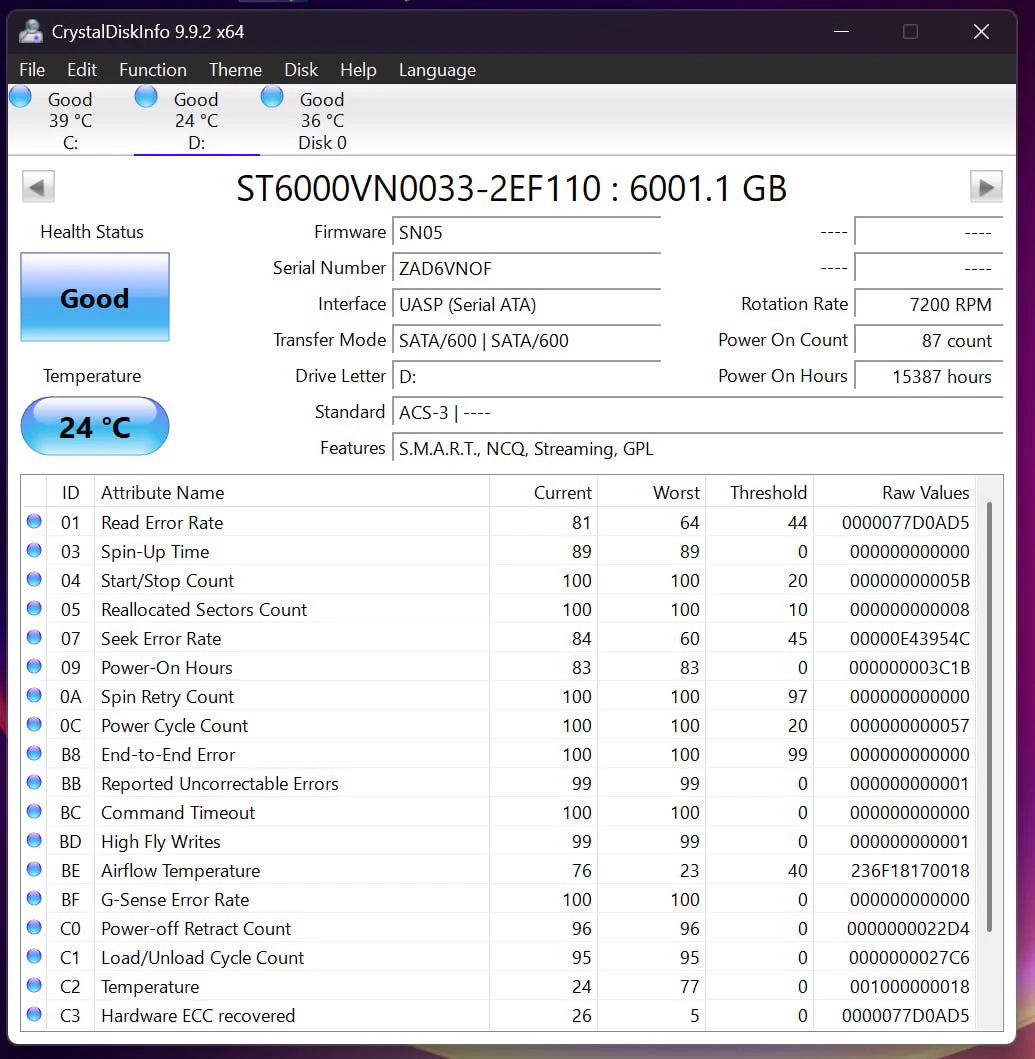Click status dot for Airflow Temperature
1035x1059 pixels.
click(x=34, y=870)
